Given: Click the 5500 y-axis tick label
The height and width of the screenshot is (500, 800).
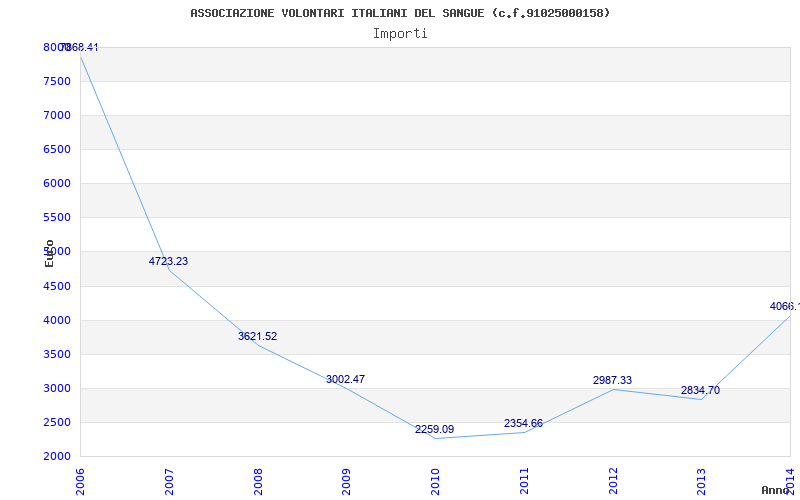Looking at the screenshot, I should [57, 217].
